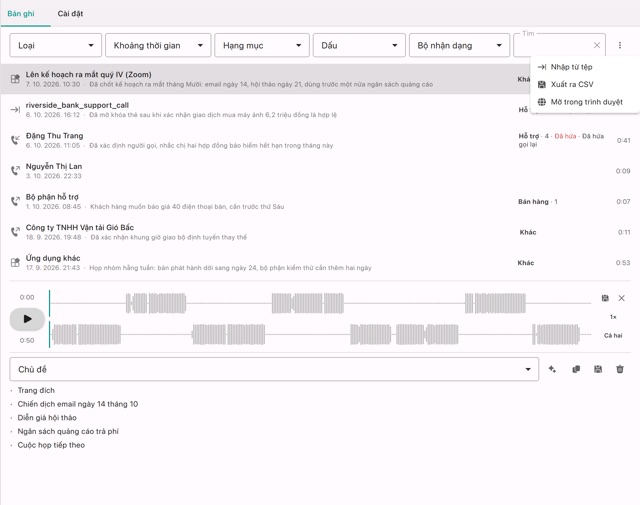Click the AI sparkle generate icon
Screen dimensions: 640x505
(x=552, y=369)
